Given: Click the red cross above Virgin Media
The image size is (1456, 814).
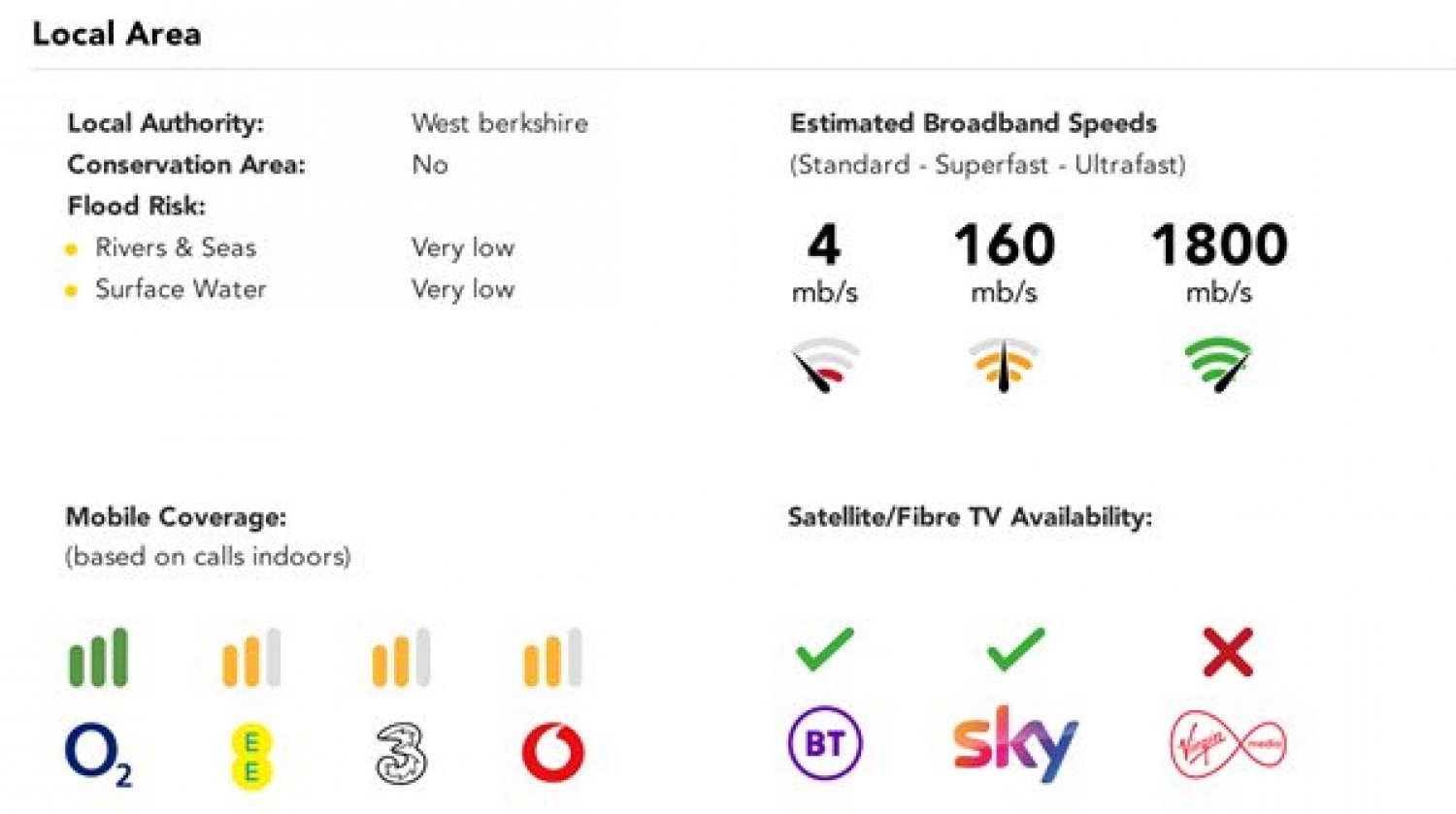Looking at the screenshot, I should pos(1228,651).
